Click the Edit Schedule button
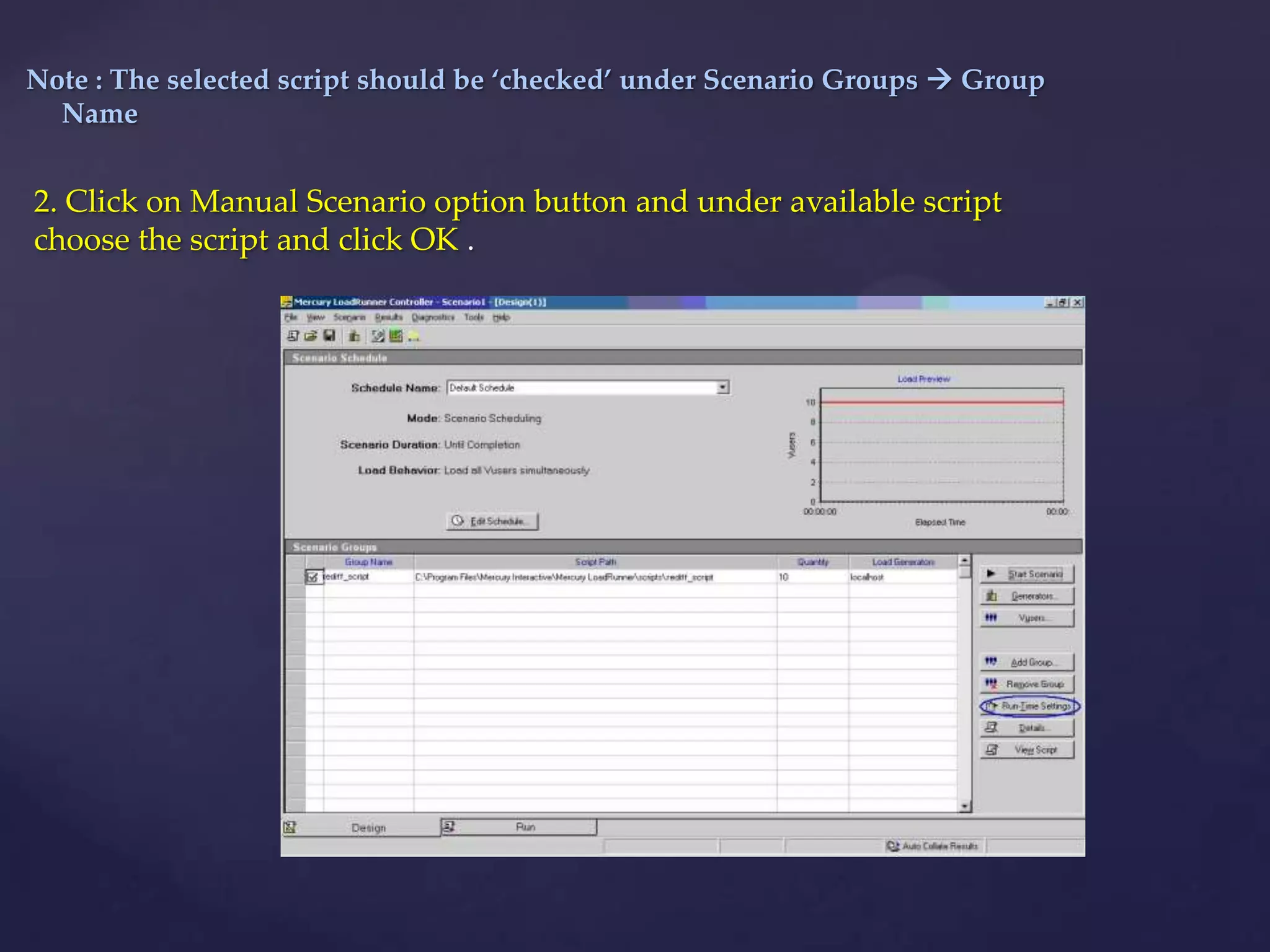The image size is (1270, 952). pyautogui.click(x=492, y=521)
